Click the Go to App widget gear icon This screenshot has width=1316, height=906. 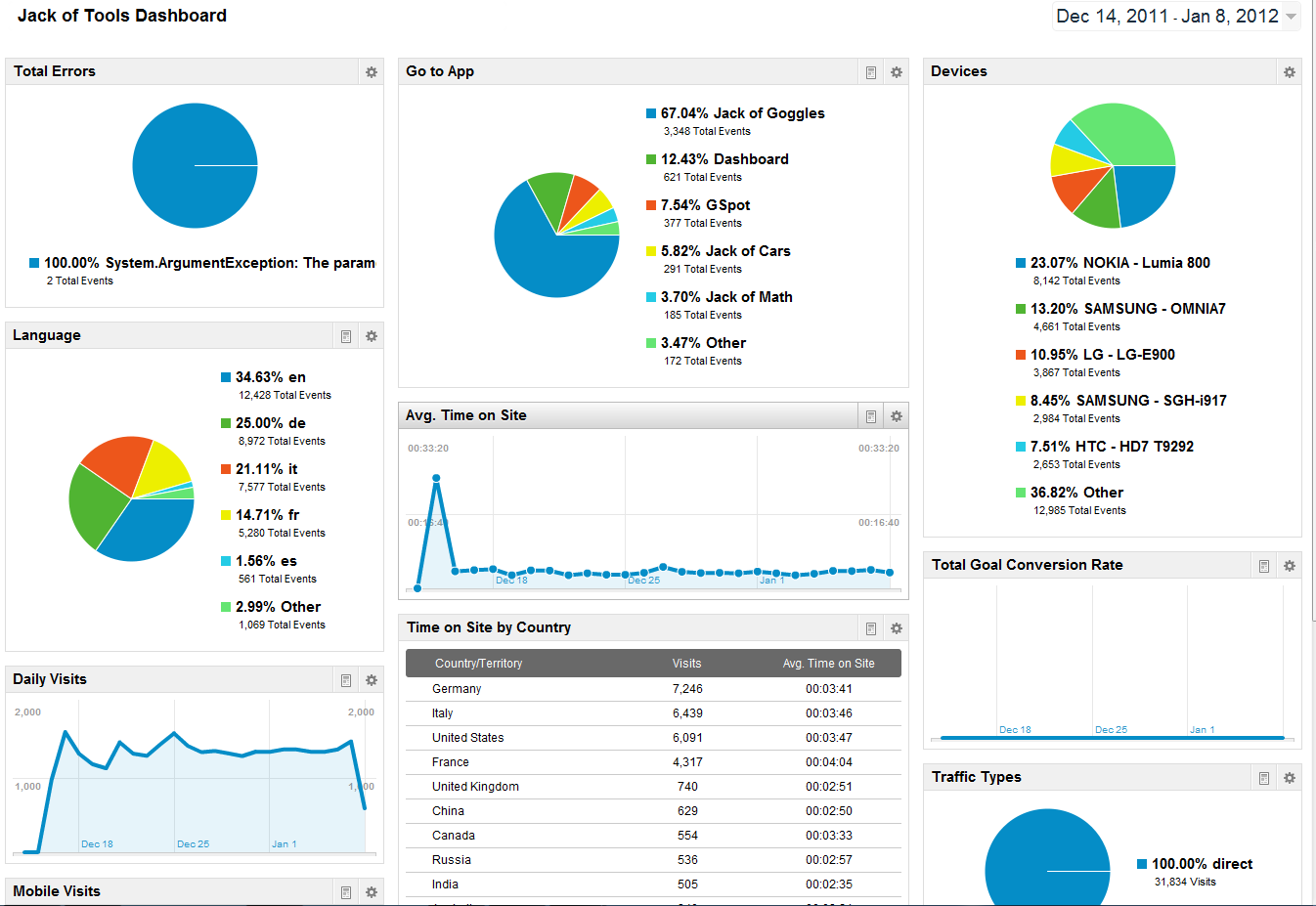[x=897, y=72]
